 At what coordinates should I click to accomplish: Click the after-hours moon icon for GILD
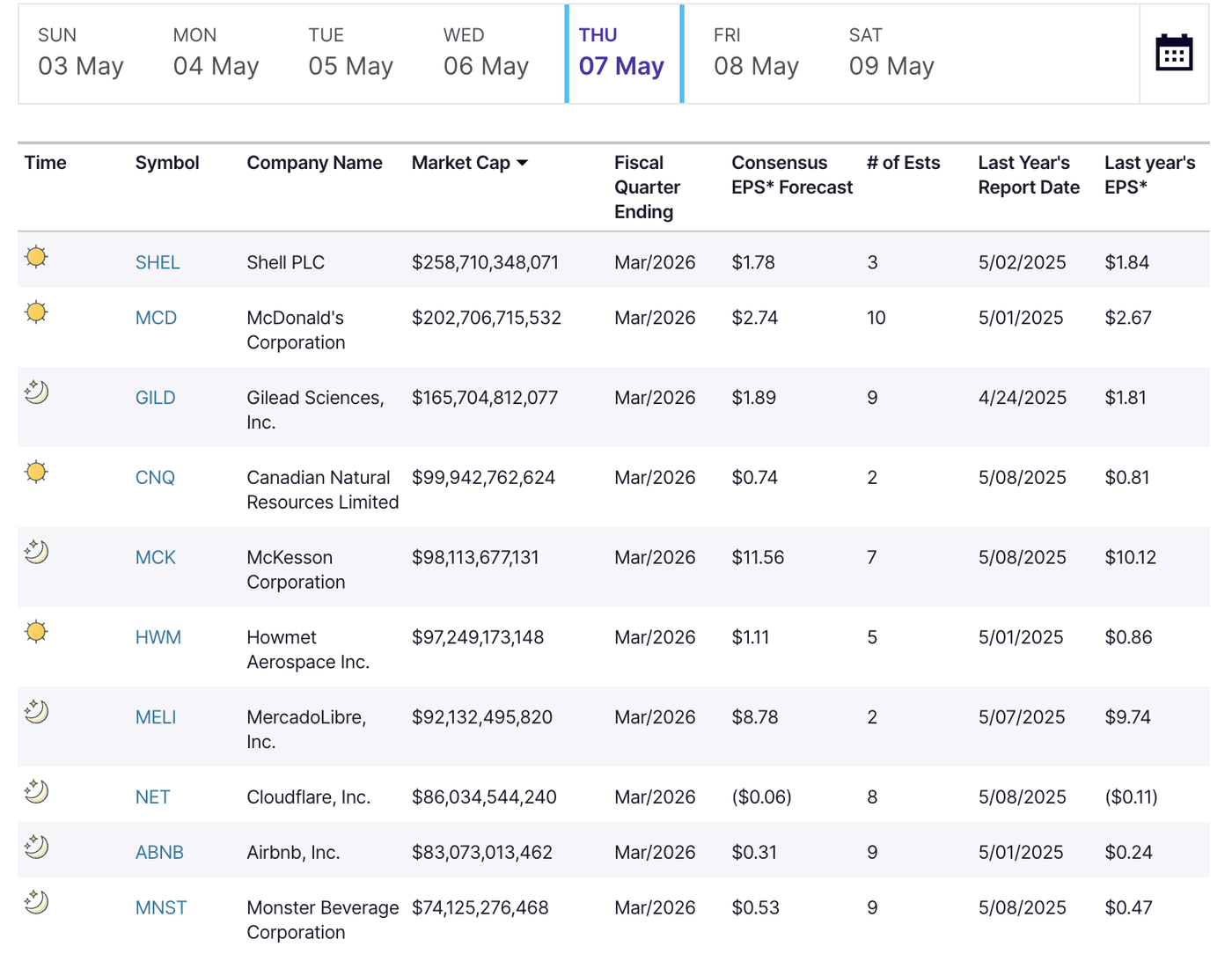(36, 392)
